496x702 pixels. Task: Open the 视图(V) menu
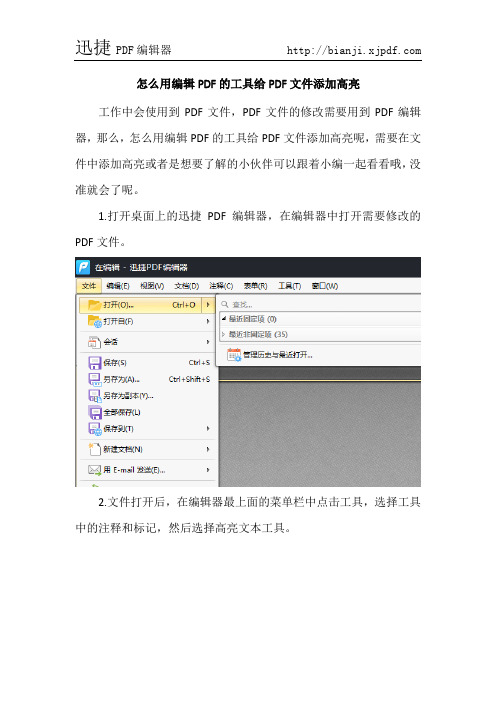(x=152, y=286)
